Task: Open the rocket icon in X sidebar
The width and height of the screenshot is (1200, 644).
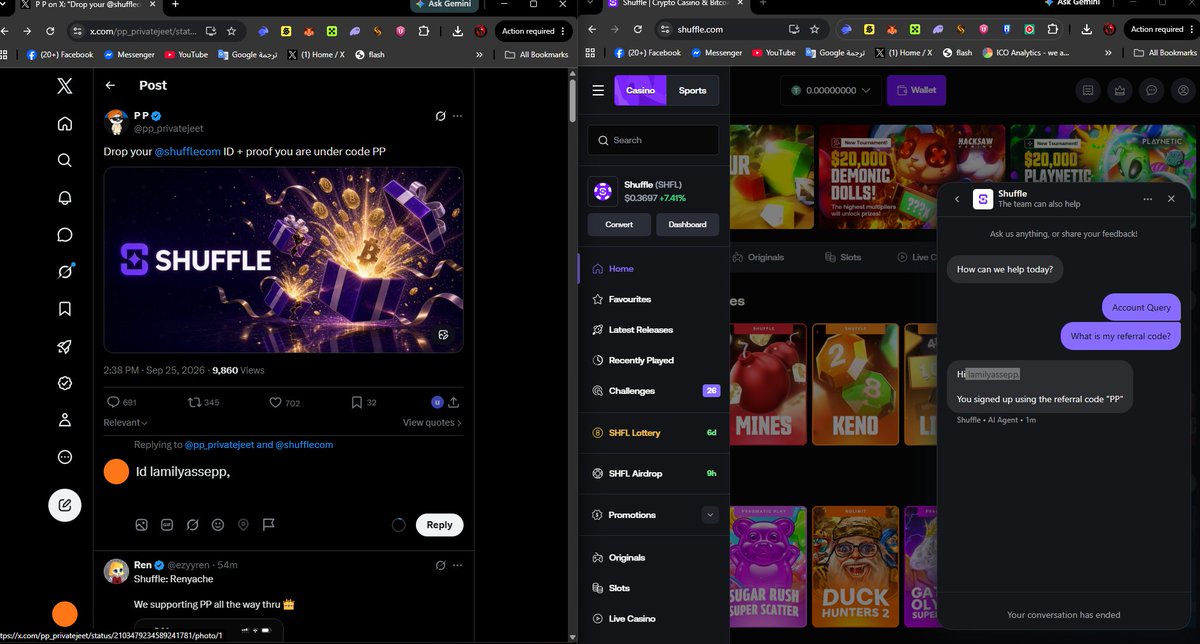Action: click(x=65, y=346)
